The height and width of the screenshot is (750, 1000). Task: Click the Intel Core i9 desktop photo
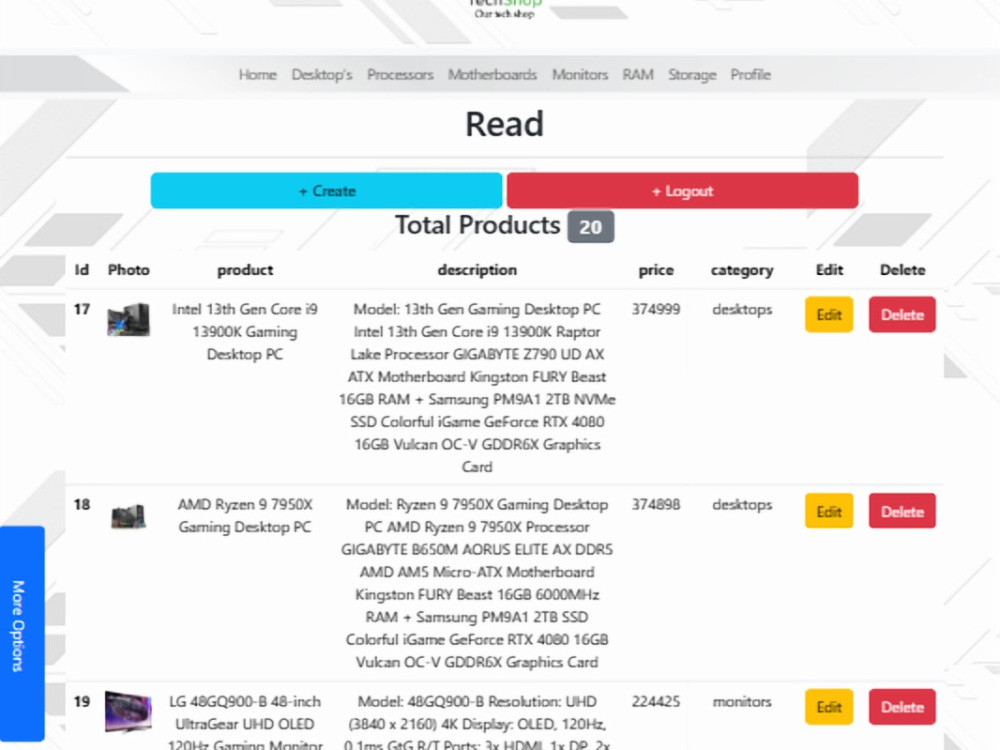128,319
